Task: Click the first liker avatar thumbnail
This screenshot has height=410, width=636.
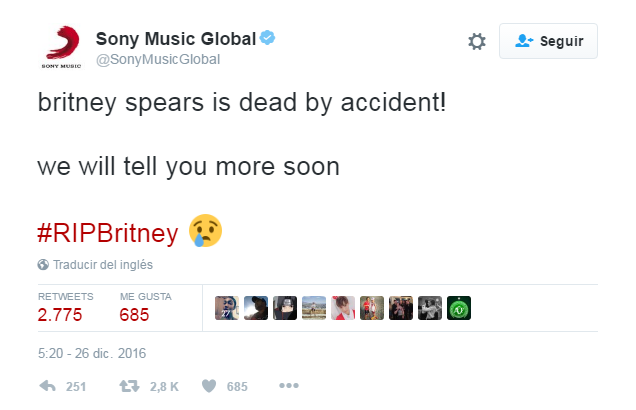Action: [227, 308]
